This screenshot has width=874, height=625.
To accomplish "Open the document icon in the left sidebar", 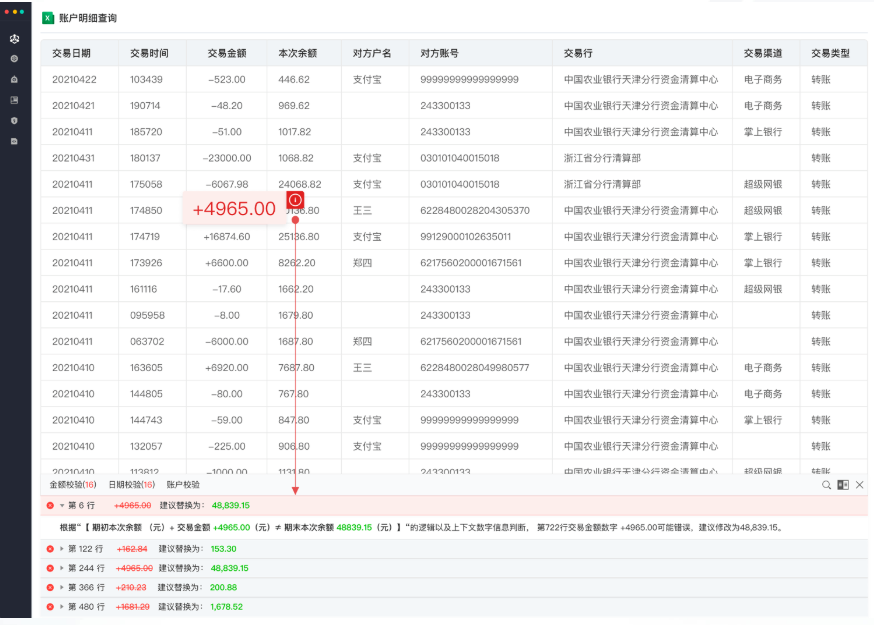I will (13, 100).
